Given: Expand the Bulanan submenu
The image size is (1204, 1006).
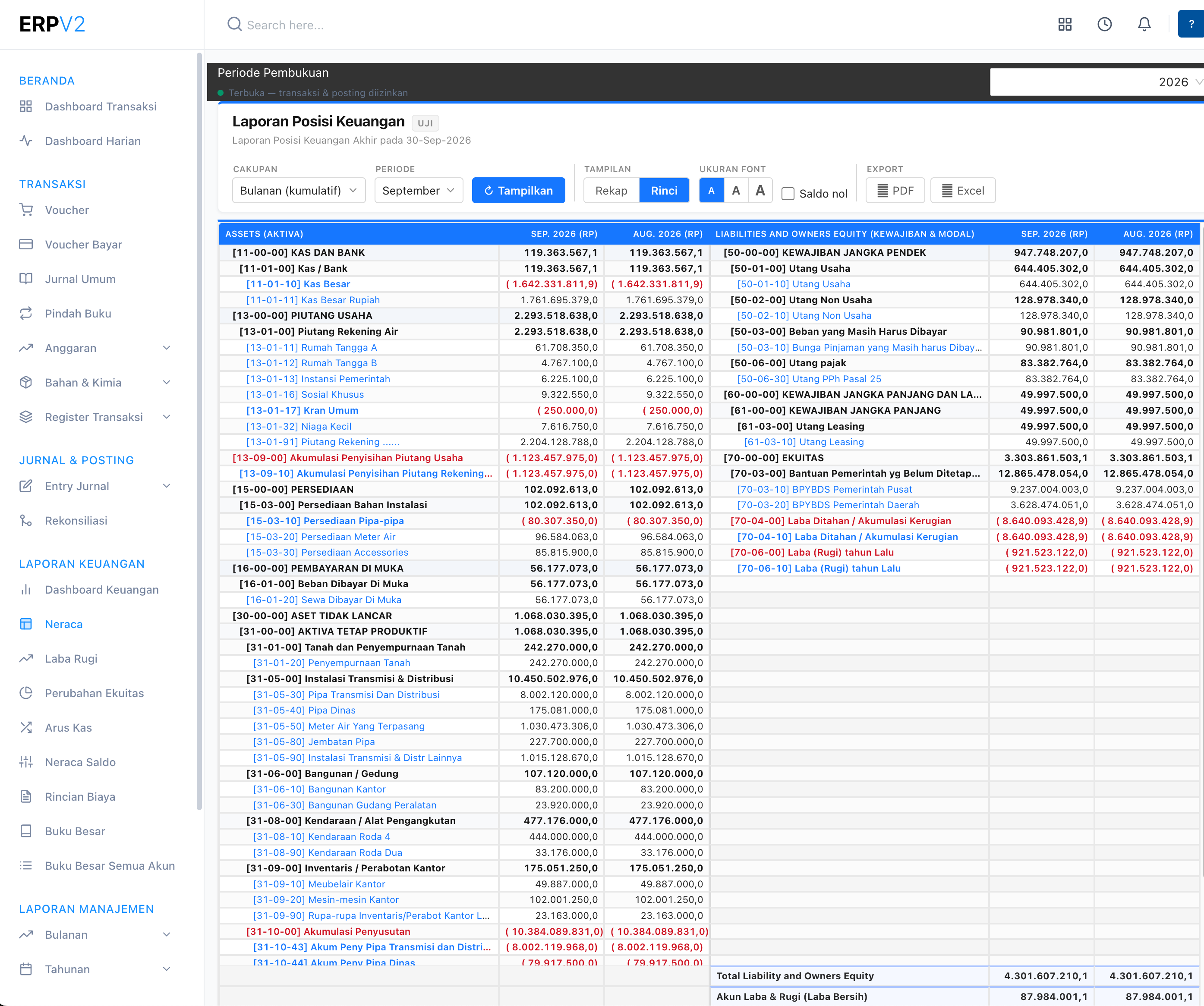Looking at the screenshot, I should [x=166, y=935].
